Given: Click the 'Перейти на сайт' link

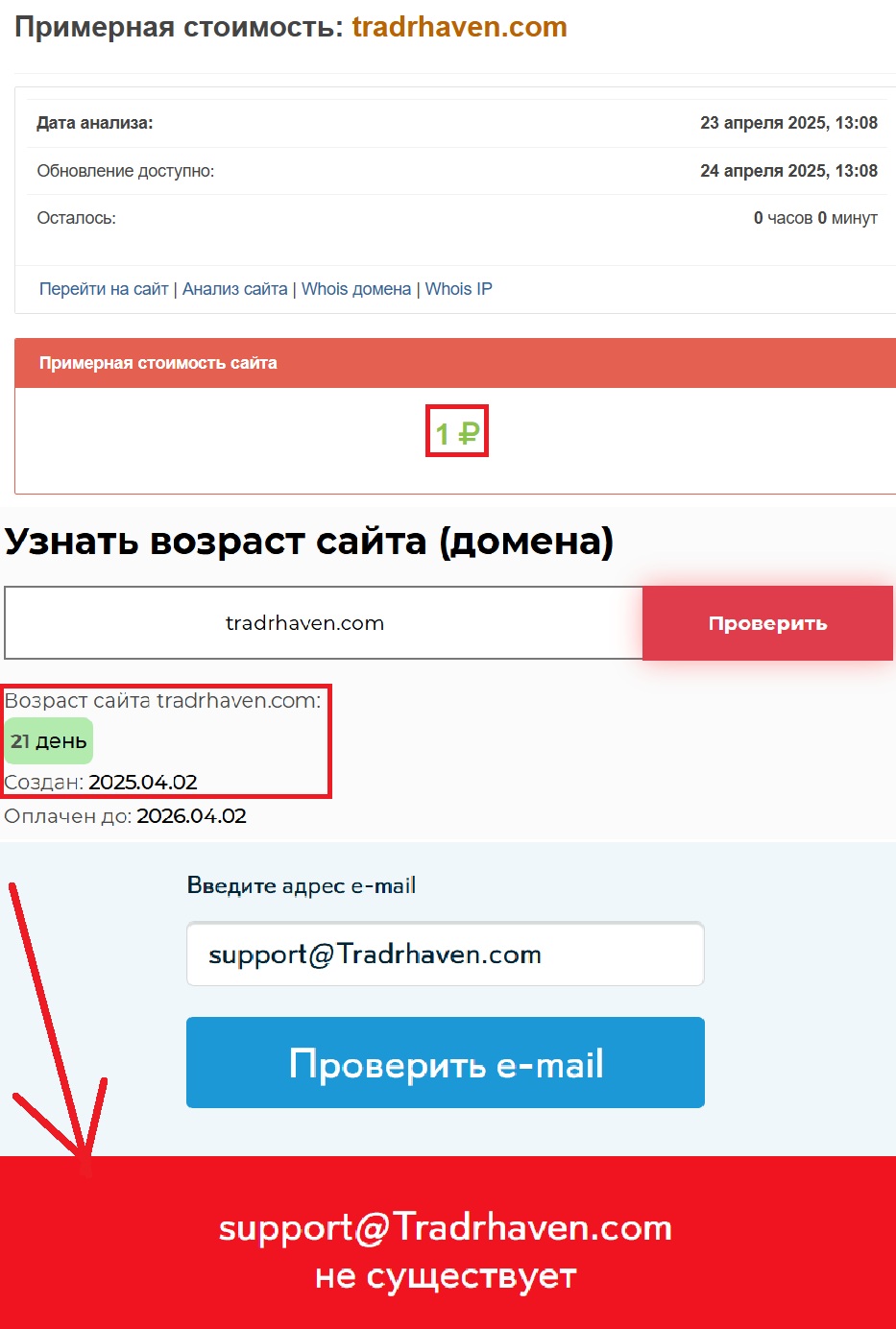Looking at the screenshot, I should point(104,289).
